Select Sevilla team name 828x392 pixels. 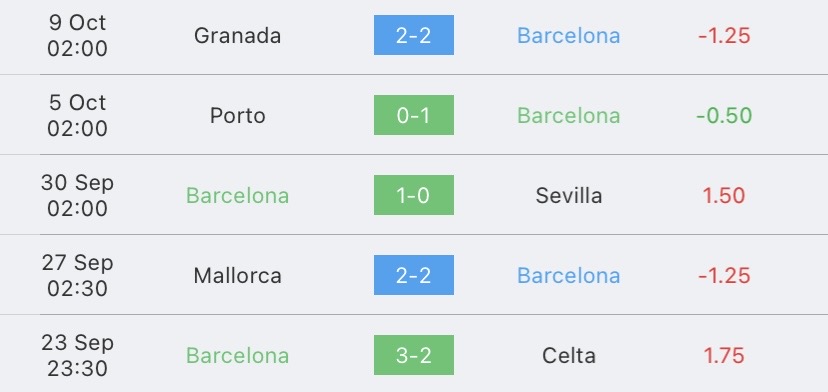pyautogui.click(x=569, y=195)
